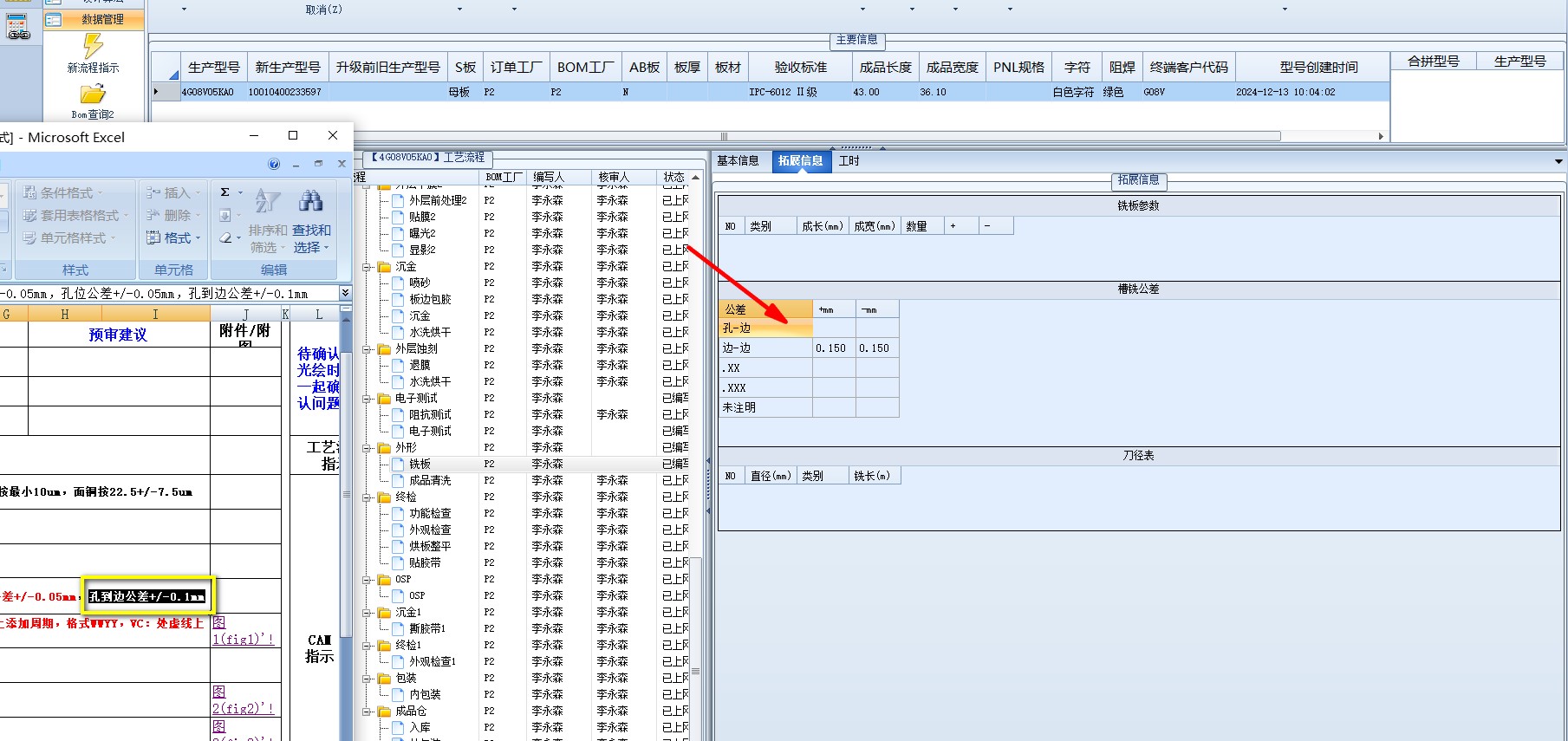Image resolution: width=1568 pixels, height=741 pixels.
Task: Click the 排序和筛选 funnel icon
Action: (x=268, y=201)
